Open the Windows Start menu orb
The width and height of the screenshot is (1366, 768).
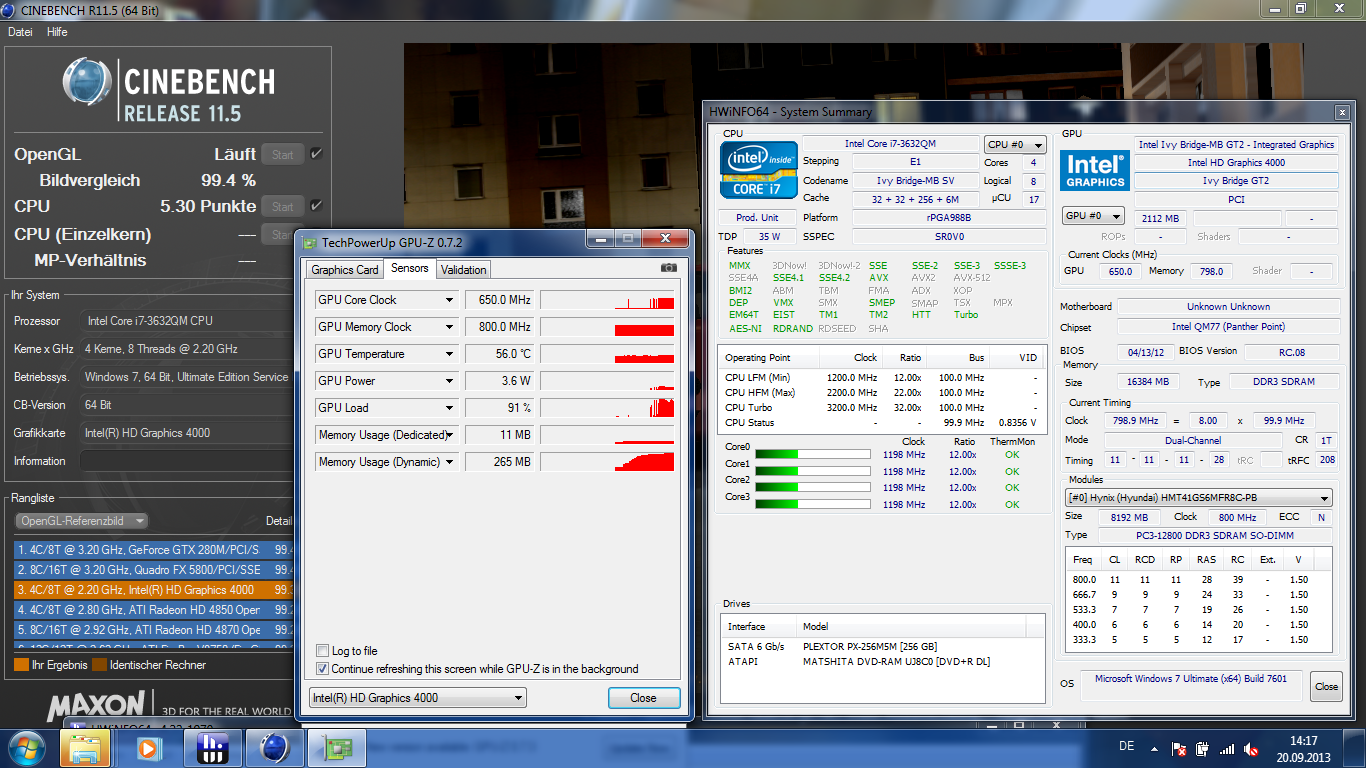coord(26,747)
